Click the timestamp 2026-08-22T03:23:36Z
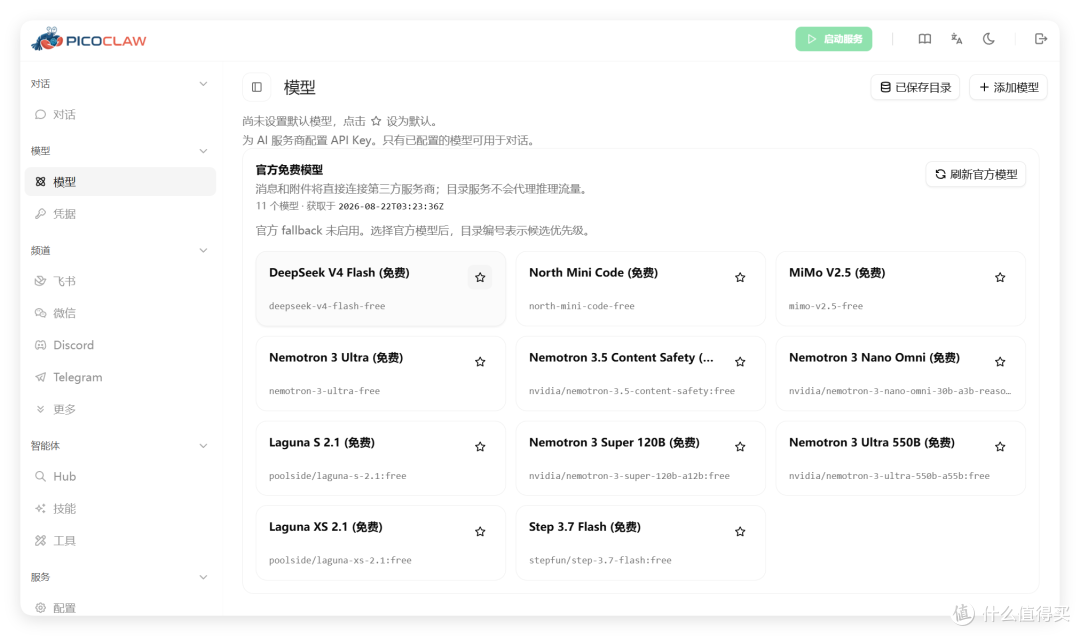Image resolution: width=1080 pixels, height=636 pixels. [x=391, y=206]
